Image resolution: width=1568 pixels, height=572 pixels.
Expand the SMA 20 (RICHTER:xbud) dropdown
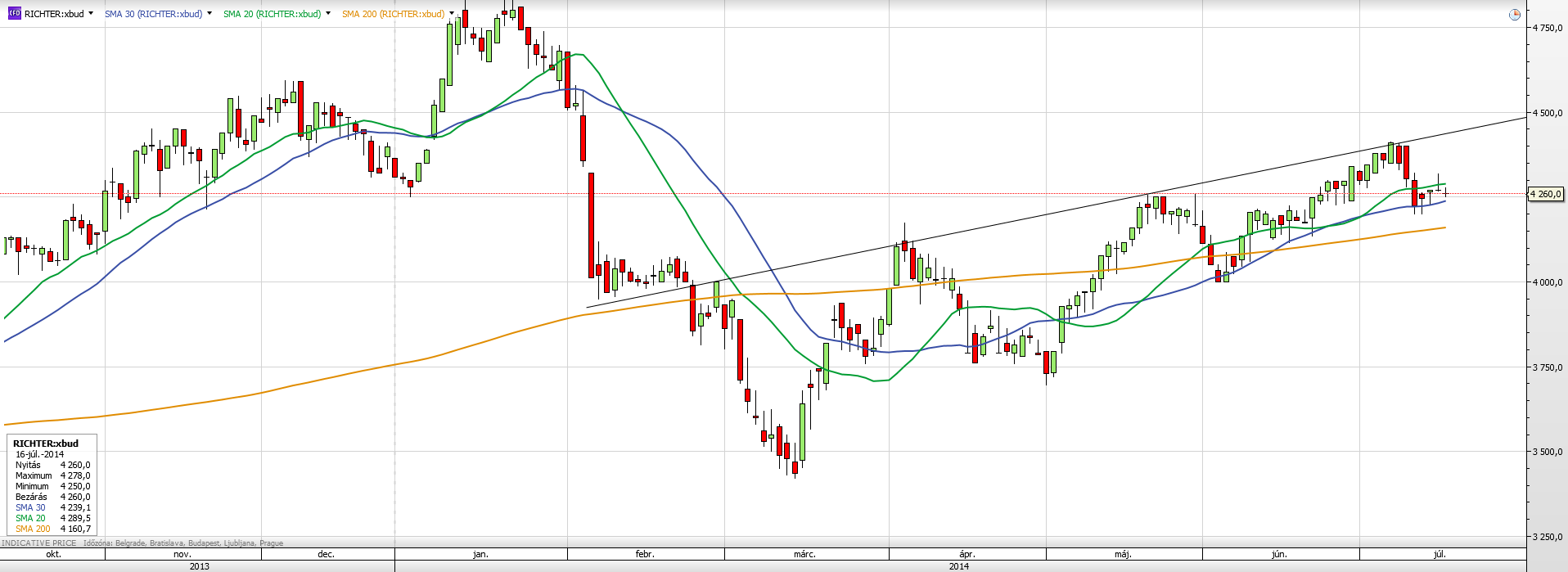click(328, 13)
